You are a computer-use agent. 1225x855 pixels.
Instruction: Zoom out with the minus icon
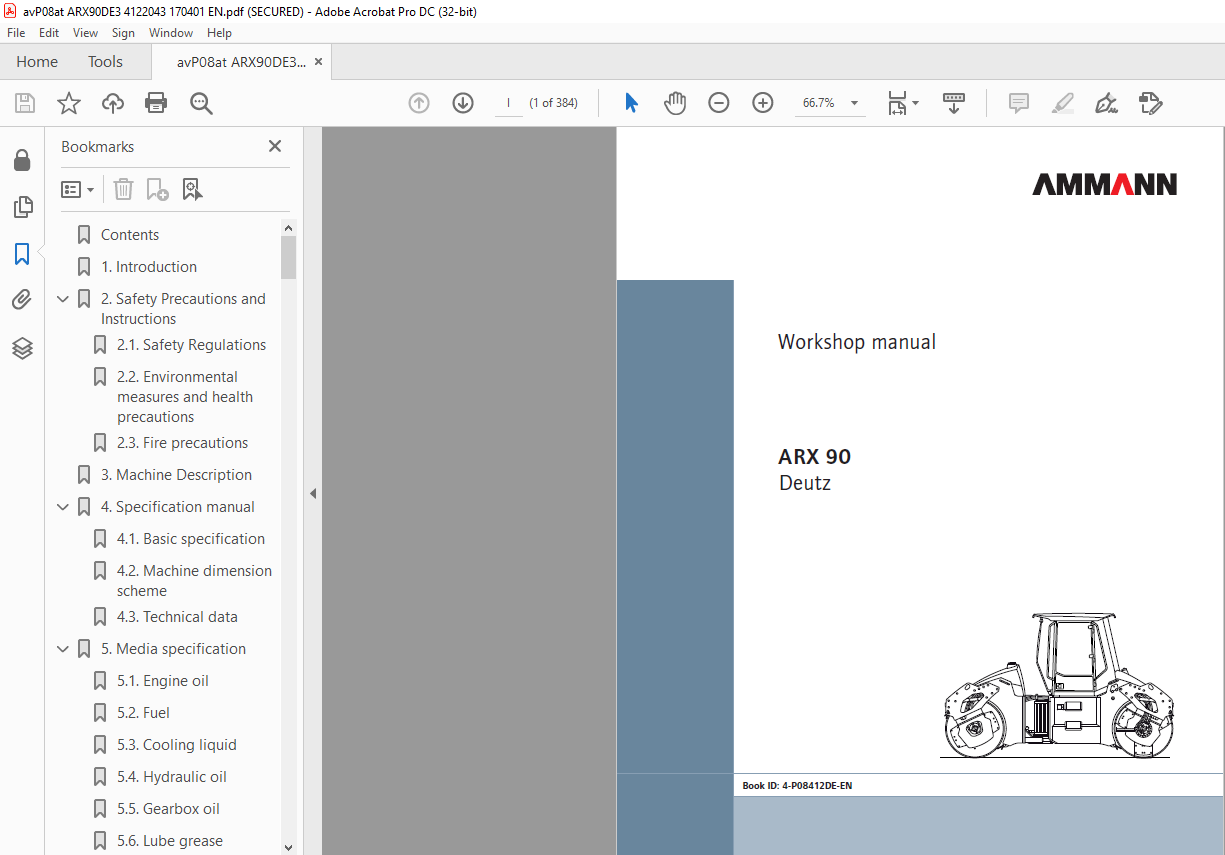tap(719, 103)
